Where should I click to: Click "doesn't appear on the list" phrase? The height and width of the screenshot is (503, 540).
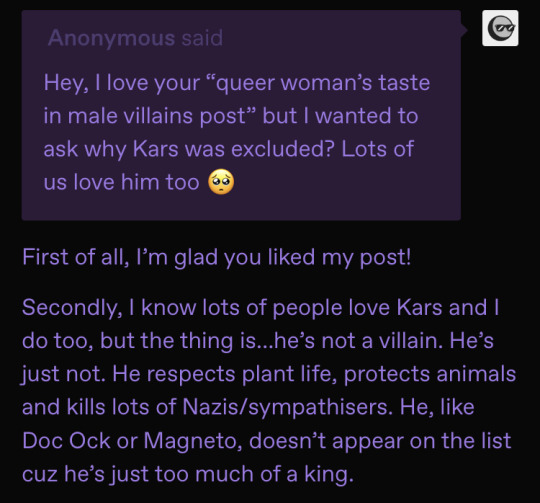[x=380, y=441]
